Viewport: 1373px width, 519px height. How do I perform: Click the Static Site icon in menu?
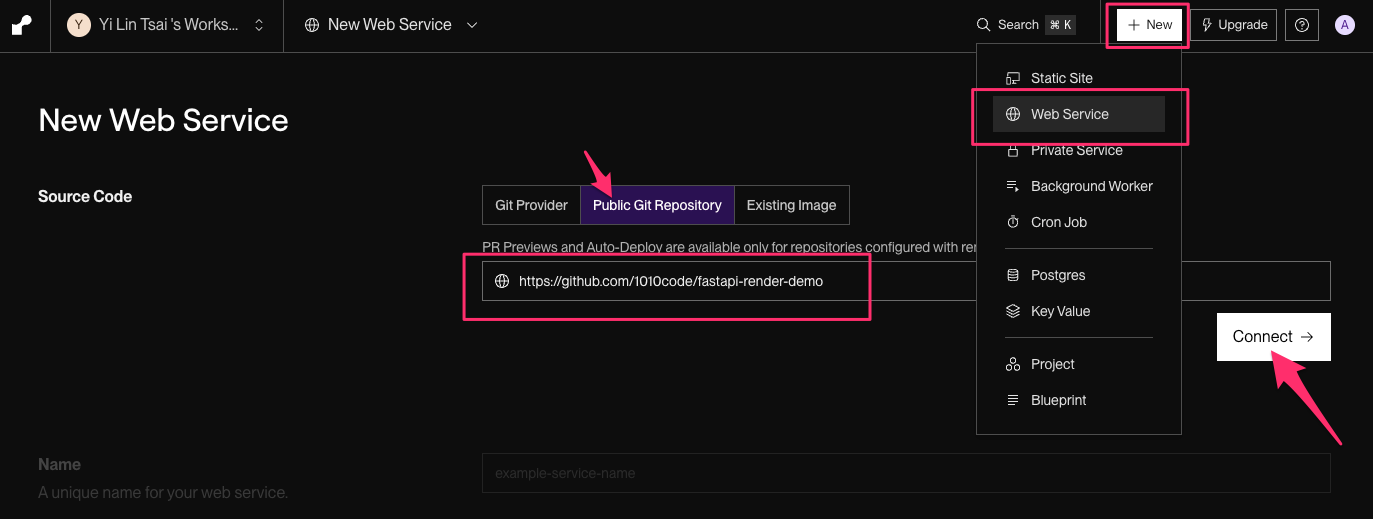point(1013,78)
